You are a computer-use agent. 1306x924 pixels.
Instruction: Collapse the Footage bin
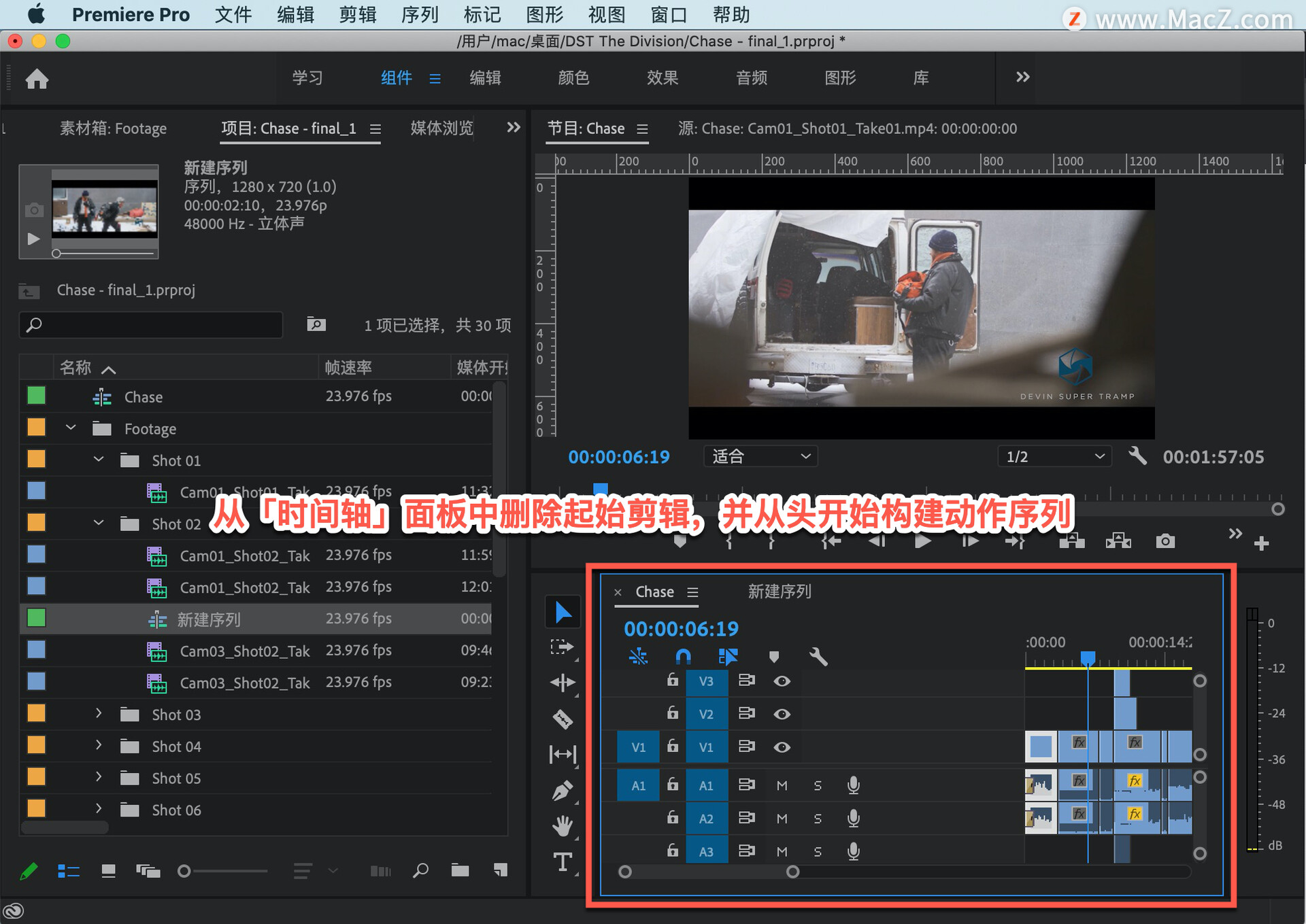click(x=71, y=428)
